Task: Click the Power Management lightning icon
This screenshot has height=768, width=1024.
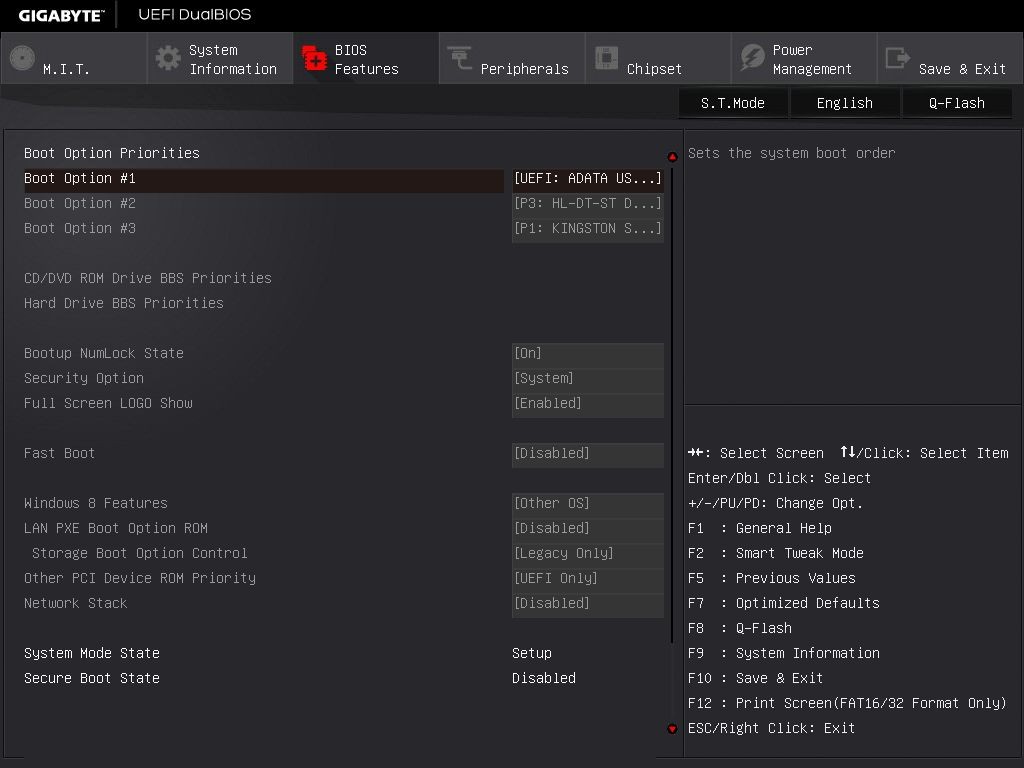Action: point(752,58)
